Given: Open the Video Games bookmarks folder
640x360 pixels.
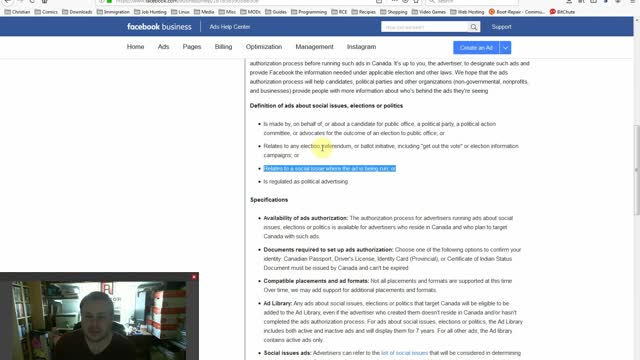Looking at the screenshot, I should [x=429, y=12].
